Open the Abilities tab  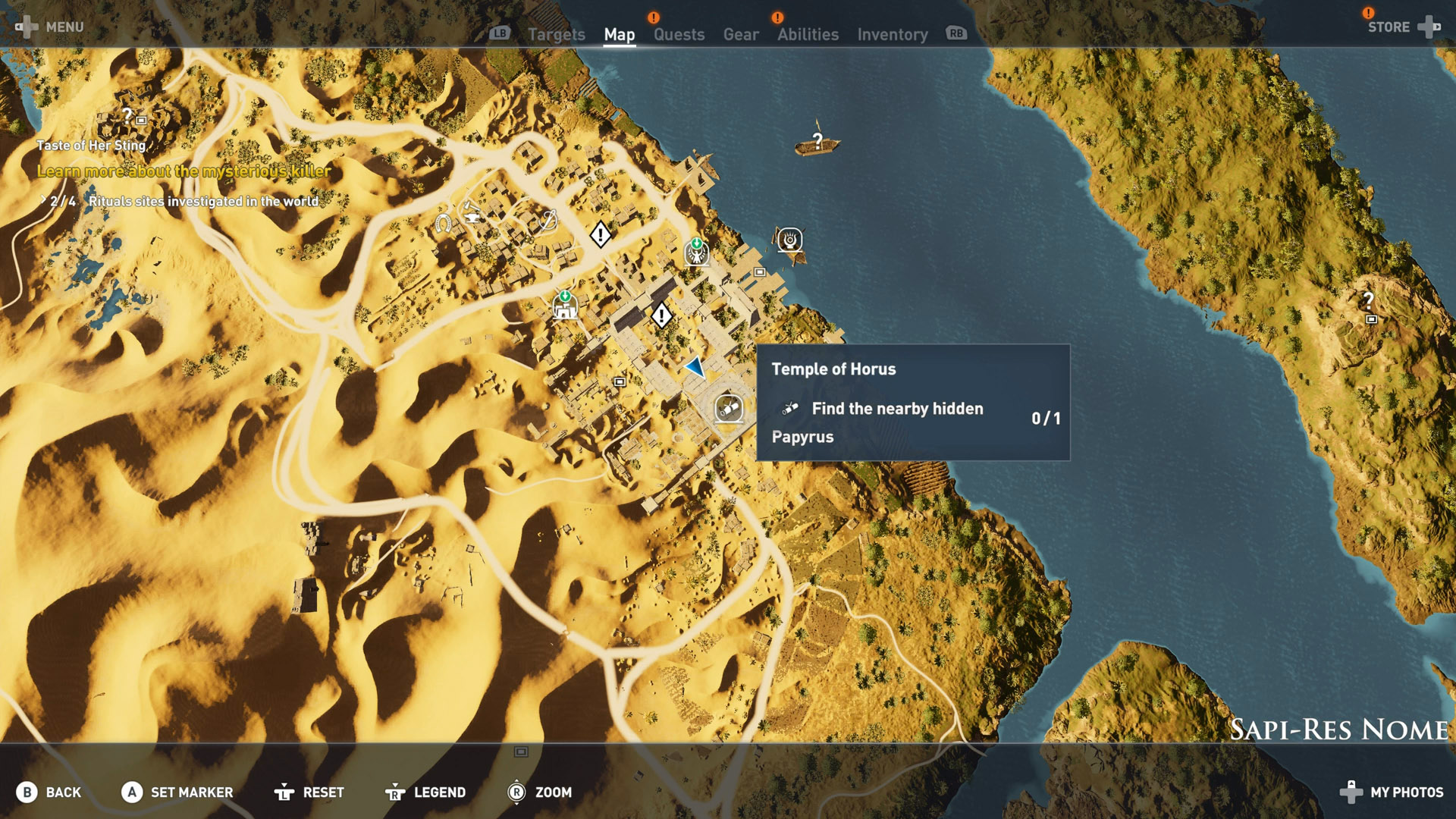click(x=808, y=34)
